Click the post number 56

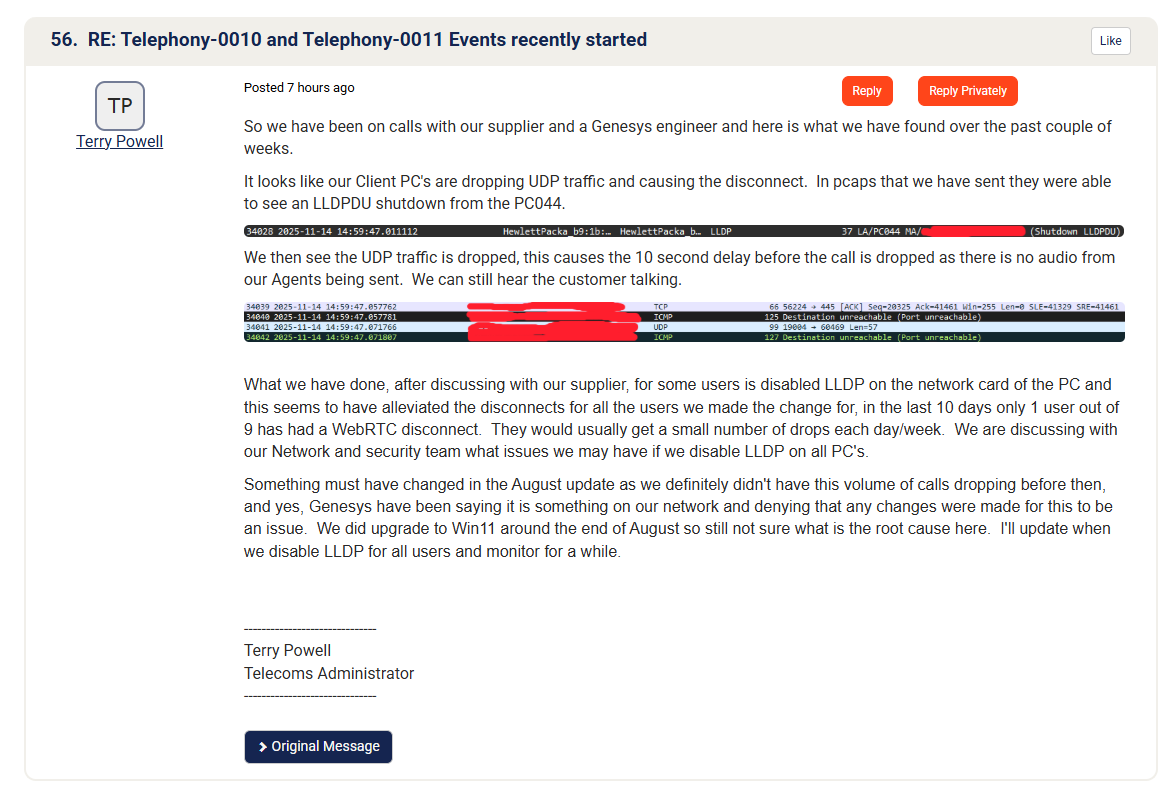[x=61, y=40]
